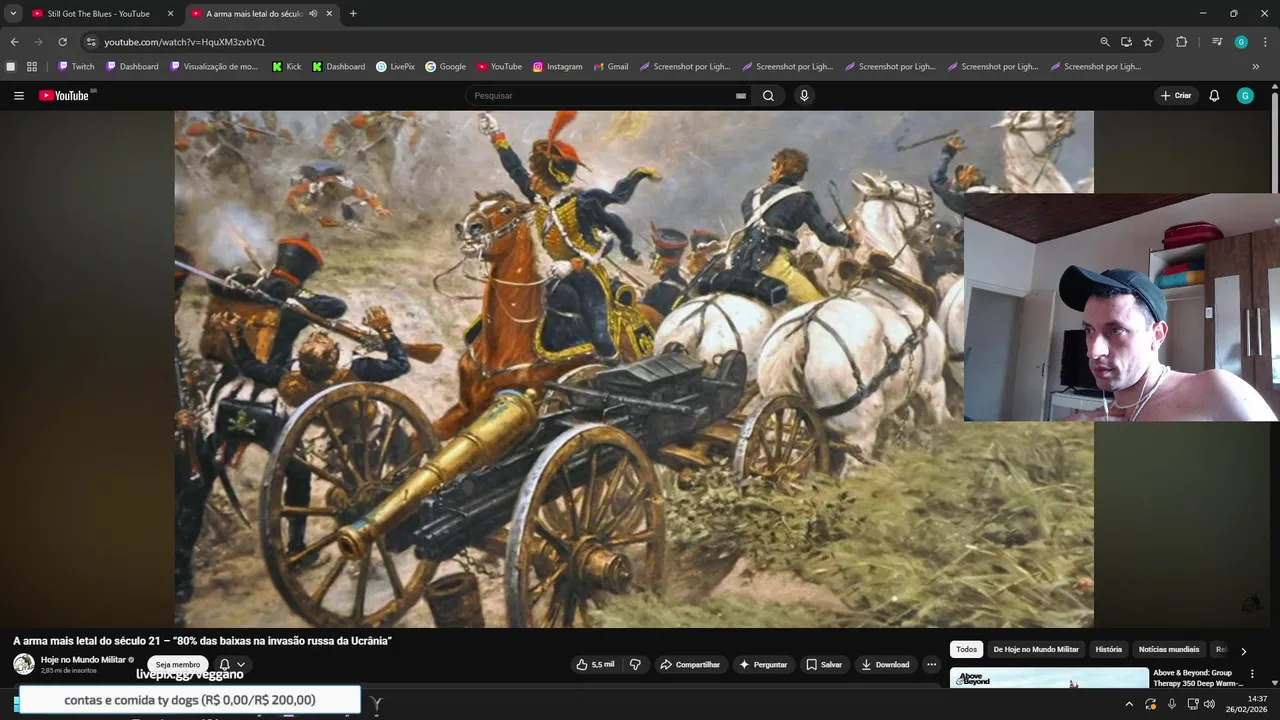1280x720 pixels.
Task: Open the apps grid in bookmarks bar
Action: tap(32, 67)
